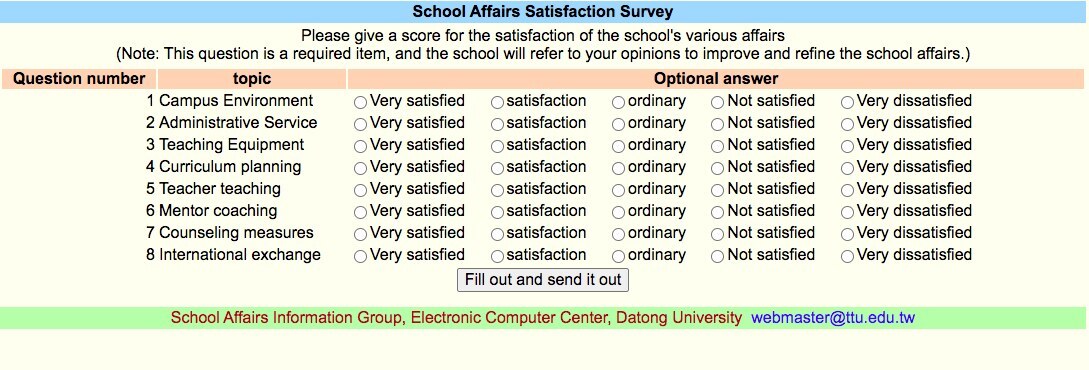Viewport: 1089px width, 370px height.
Task: Open the webmaster@ttu.edu.tw email link
Action: (x=833, y=318)
